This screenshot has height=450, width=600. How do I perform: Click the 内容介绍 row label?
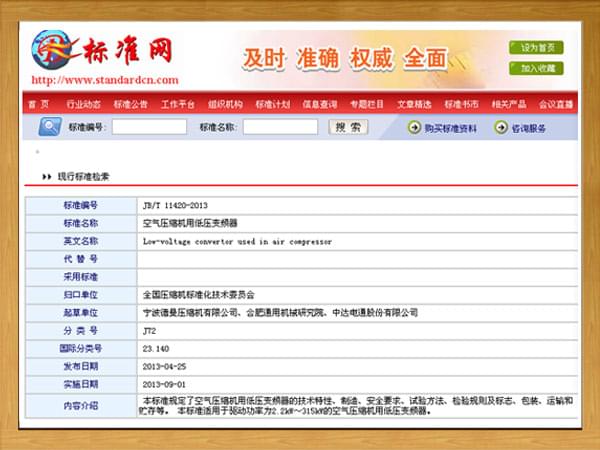[x=81, y=406]
